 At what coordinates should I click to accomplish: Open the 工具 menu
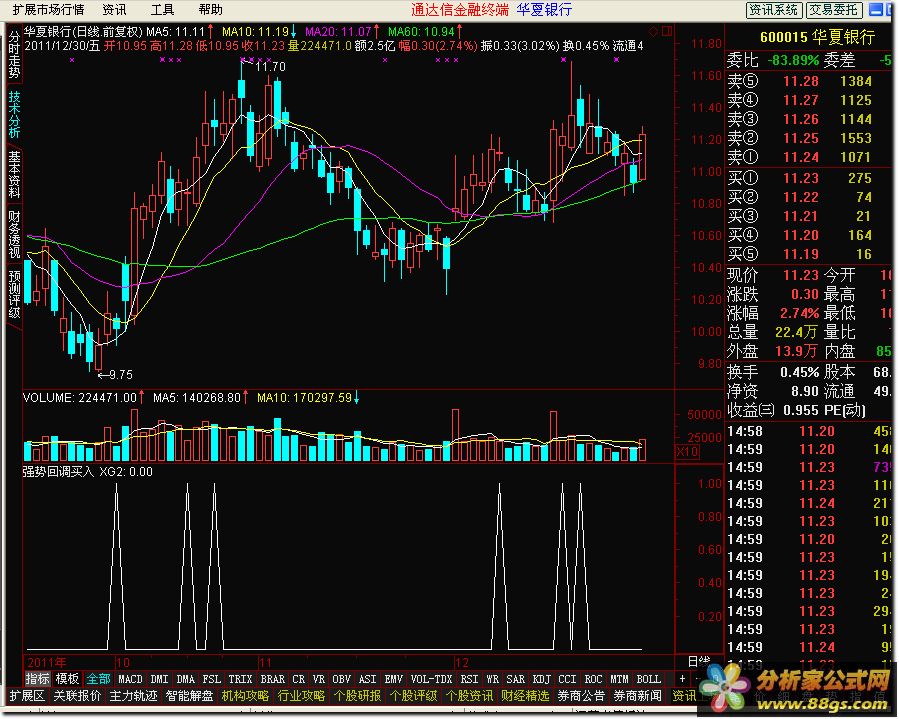(x=162, y=9)
